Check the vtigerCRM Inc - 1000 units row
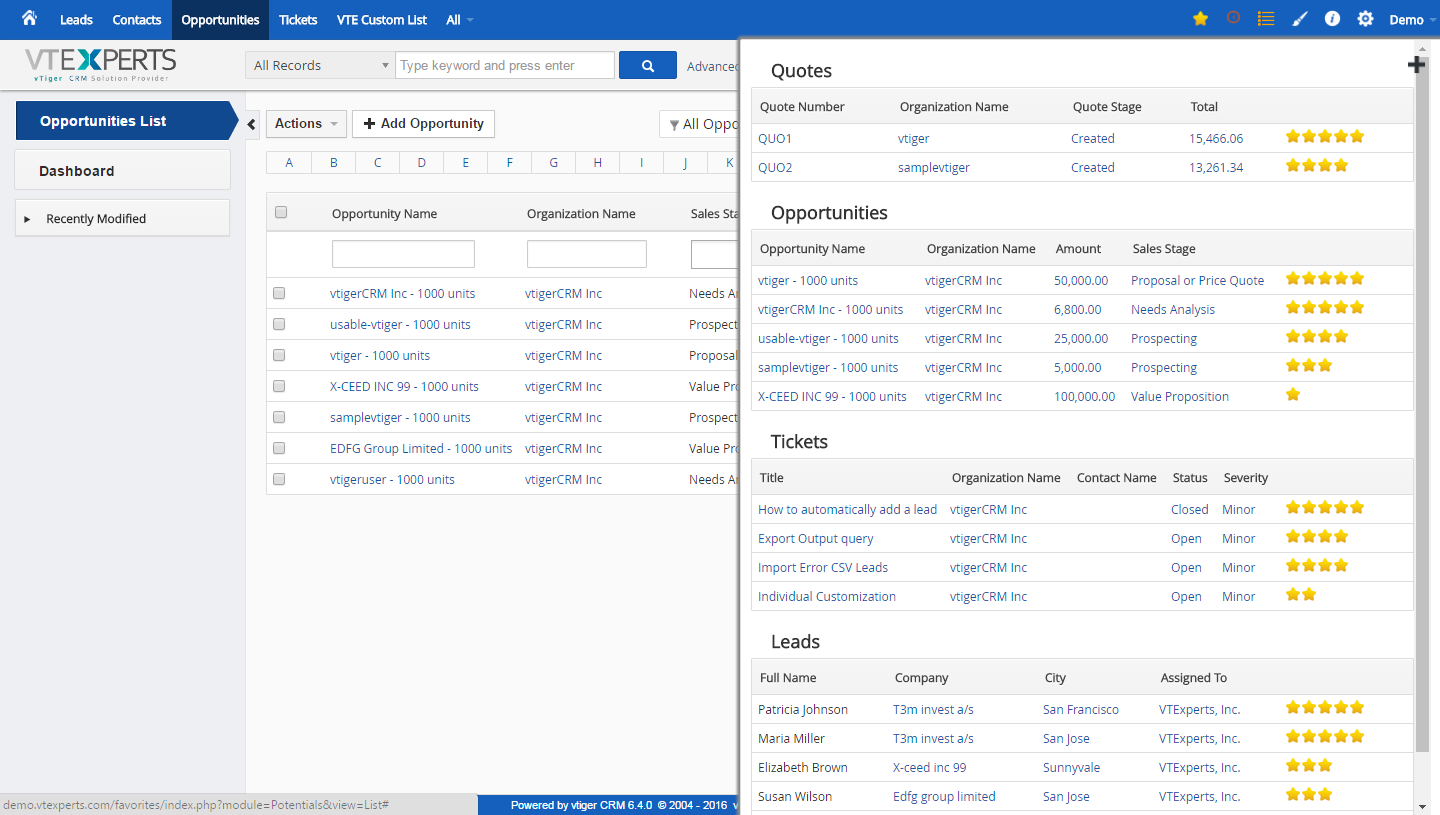The height and width of the screenshot is (815, 1440). tap(279, 293)
